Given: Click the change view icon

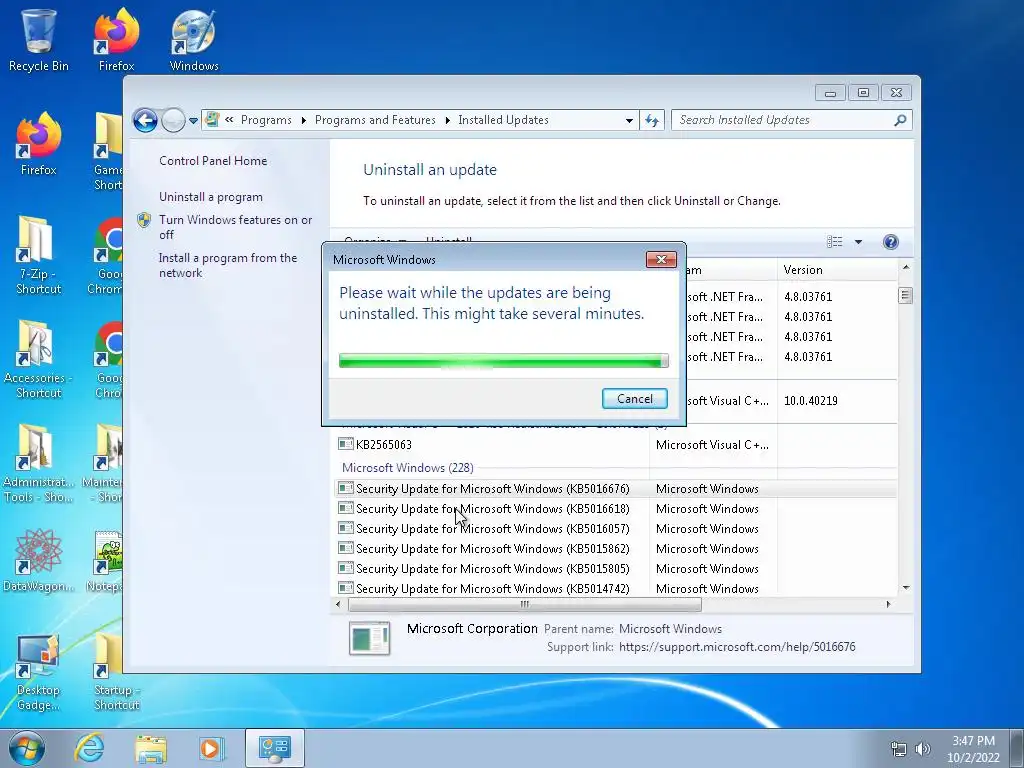Looking at the screenshot, I should 835,242.
